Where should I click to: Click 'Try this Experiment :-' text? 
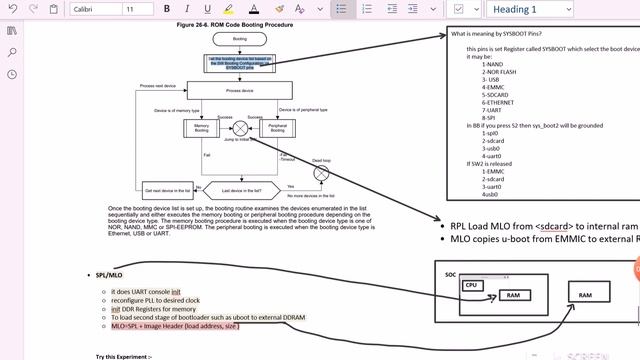(x=124, y=357)
